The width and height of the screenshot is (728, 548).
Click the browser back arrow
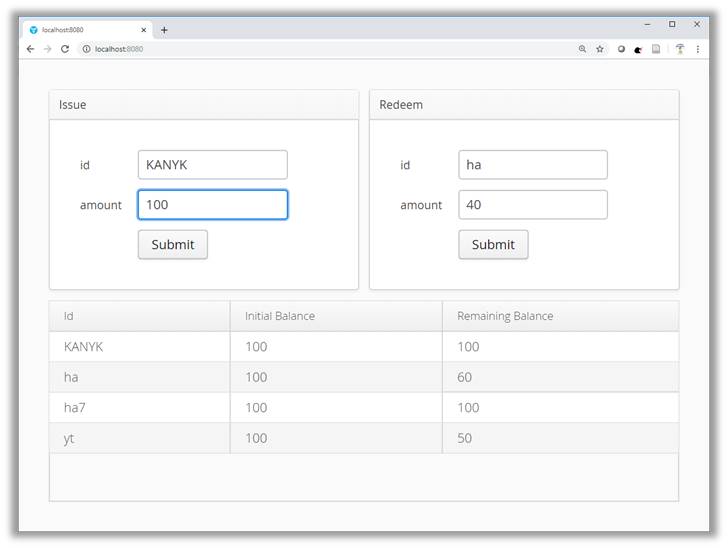click(31, 49)
